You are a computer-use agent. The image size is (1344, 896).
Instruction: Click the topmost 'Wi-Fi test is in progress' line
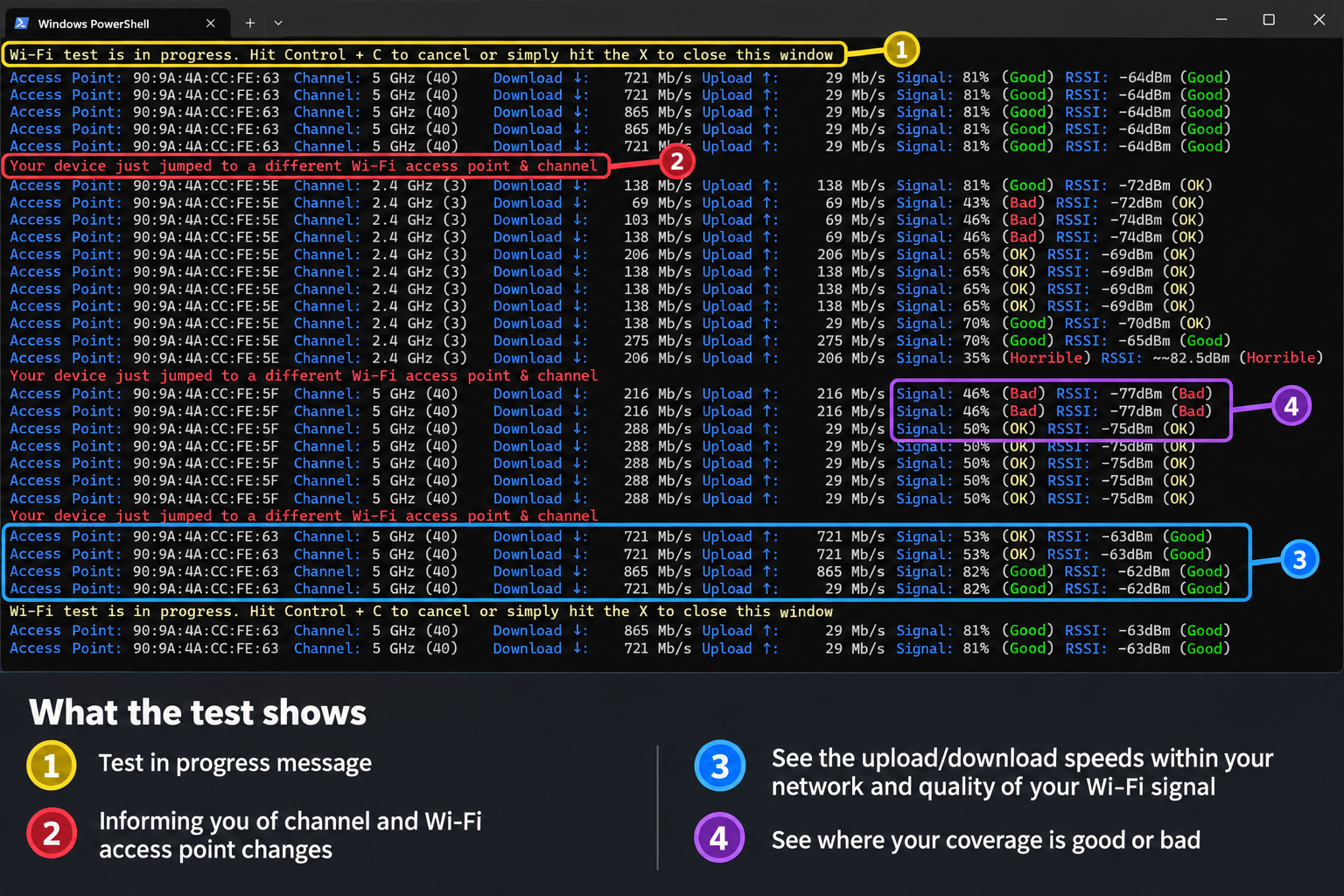(x=422, y=54)
